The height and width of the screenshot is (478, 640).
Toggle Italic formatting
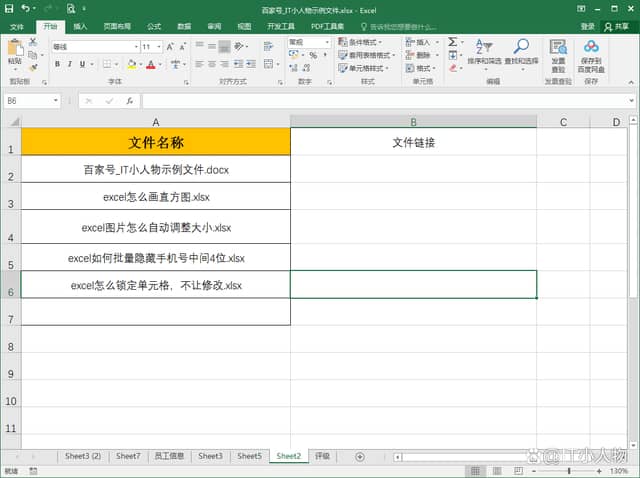71,64
